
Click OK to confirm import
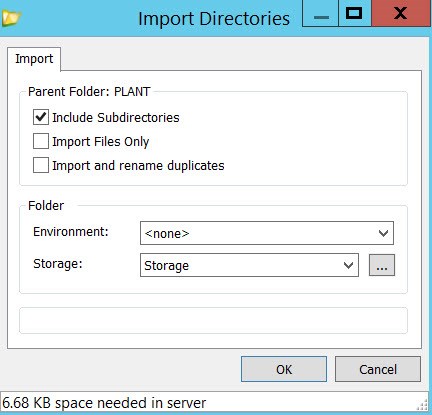(x=284, y=369)
